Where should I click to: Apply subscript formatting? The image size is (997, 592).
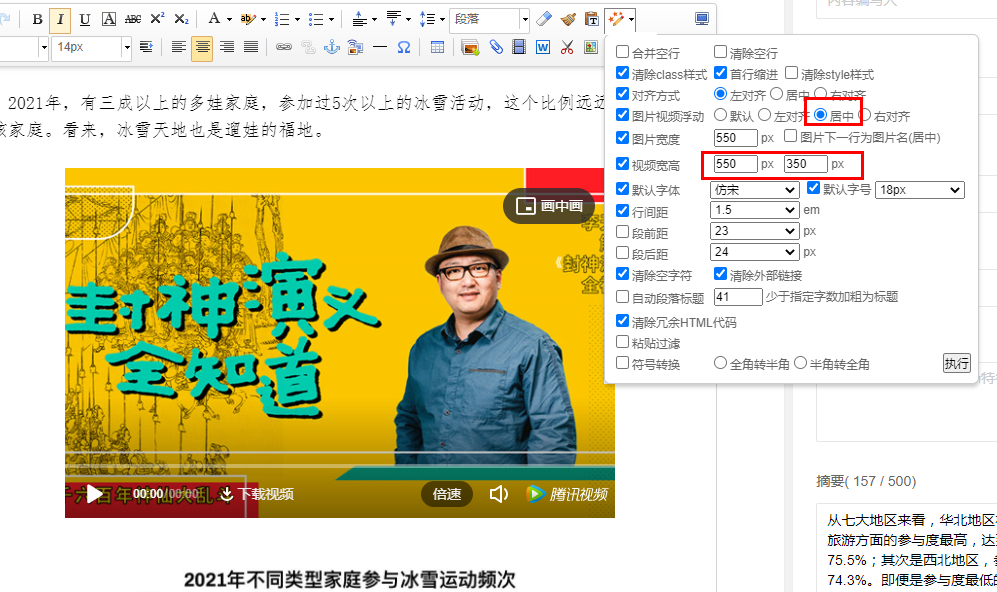(181, 19)
